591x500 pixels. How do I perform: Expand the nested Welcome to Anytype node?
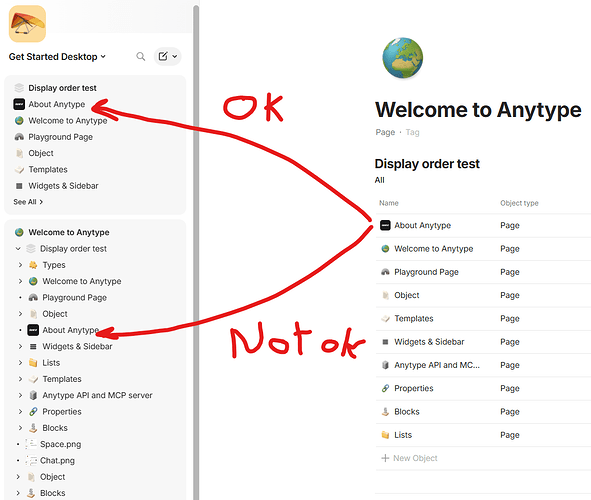coord(20,281)
